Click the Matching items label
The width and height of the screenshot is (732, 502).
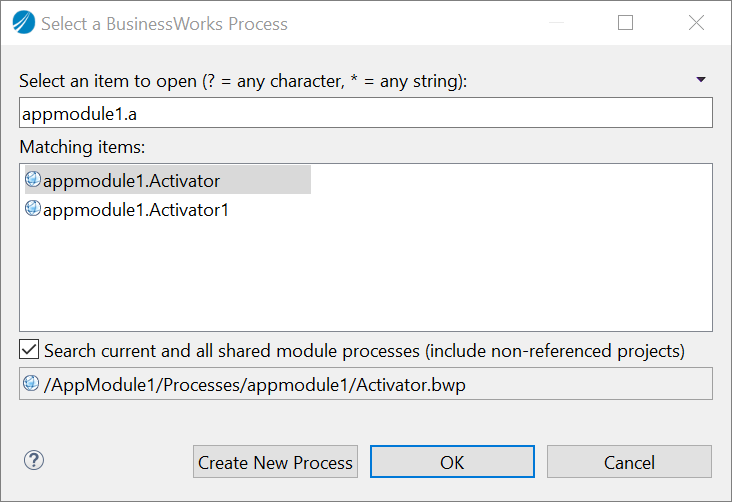[83, 147]
